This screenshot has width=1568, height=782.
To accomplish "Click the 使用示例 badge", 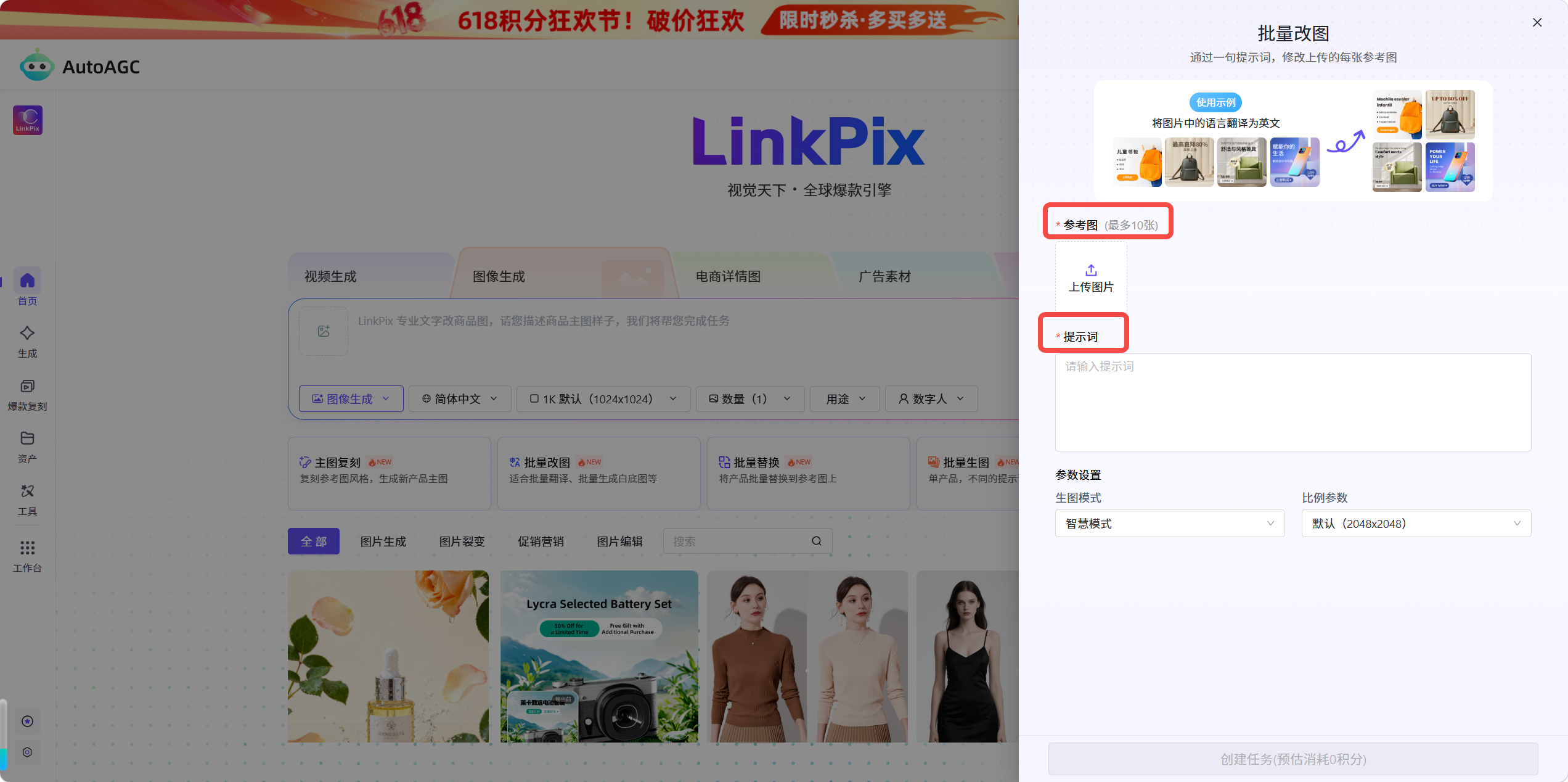I will tap(1215, 102).
